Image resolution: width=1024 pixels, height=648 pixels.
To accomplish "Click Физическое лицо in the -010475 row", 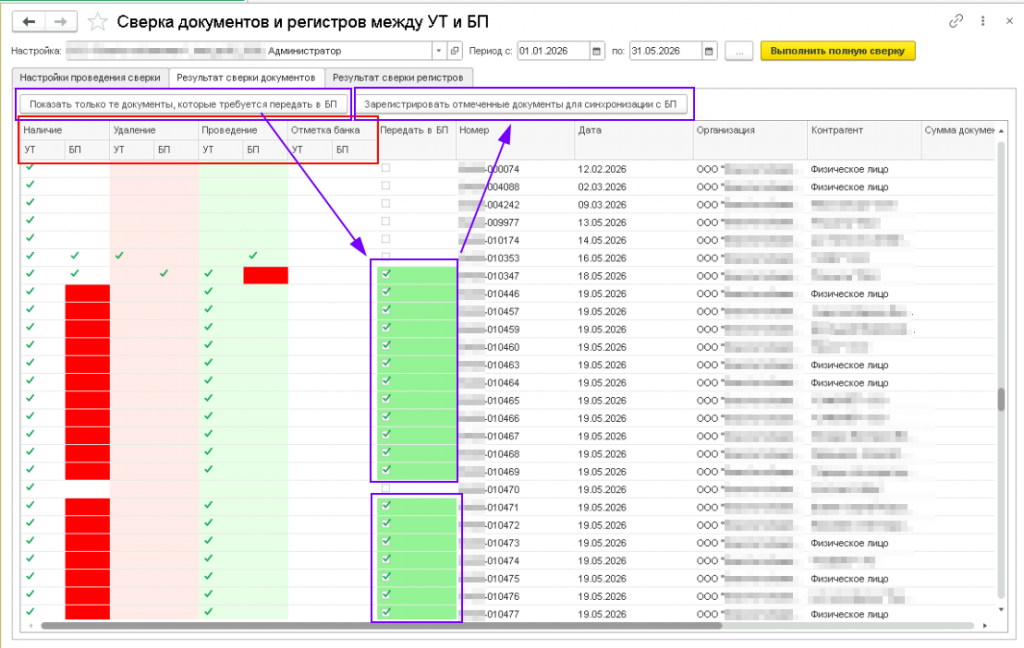I will [849, 579].
